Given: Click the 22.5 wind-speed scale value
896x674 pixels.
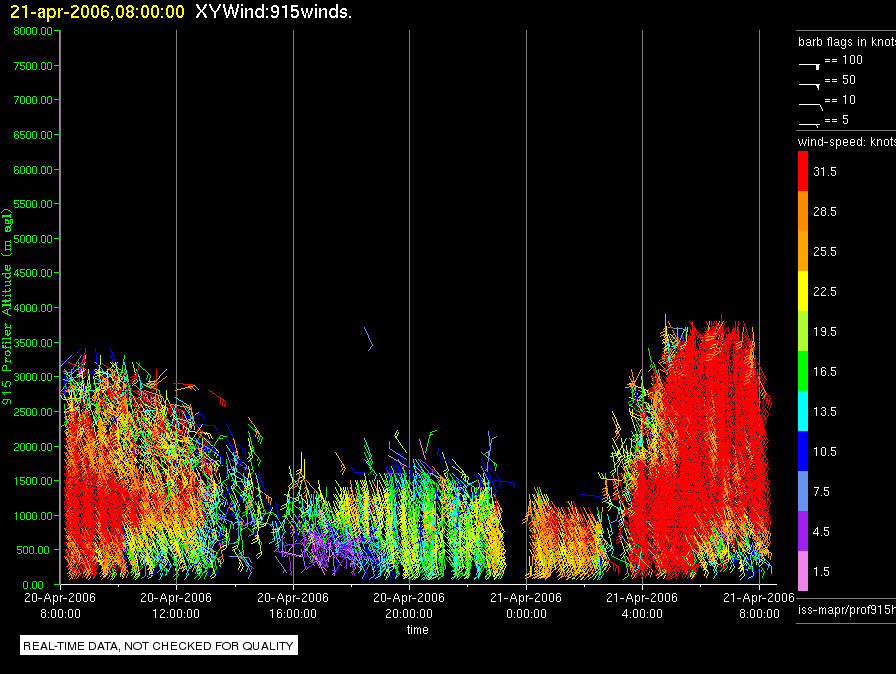Looking at the screenshot, I should point(825,292).
